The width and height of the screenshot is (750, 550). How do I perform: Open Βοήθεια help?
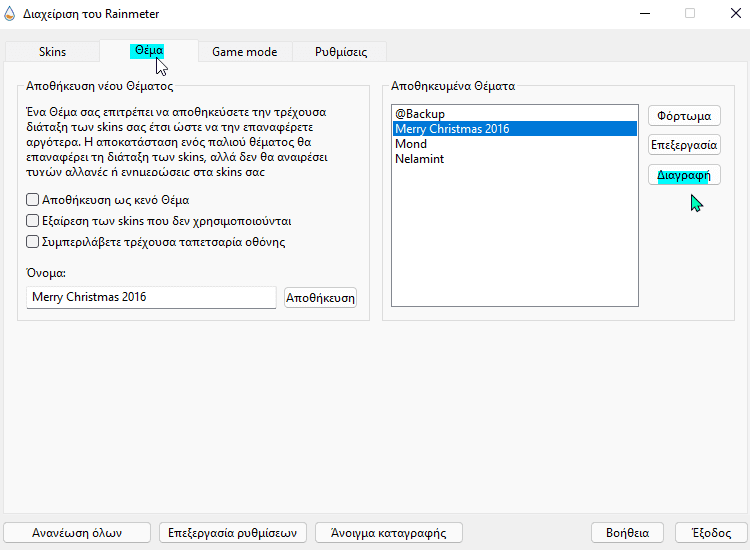[627, 533]
